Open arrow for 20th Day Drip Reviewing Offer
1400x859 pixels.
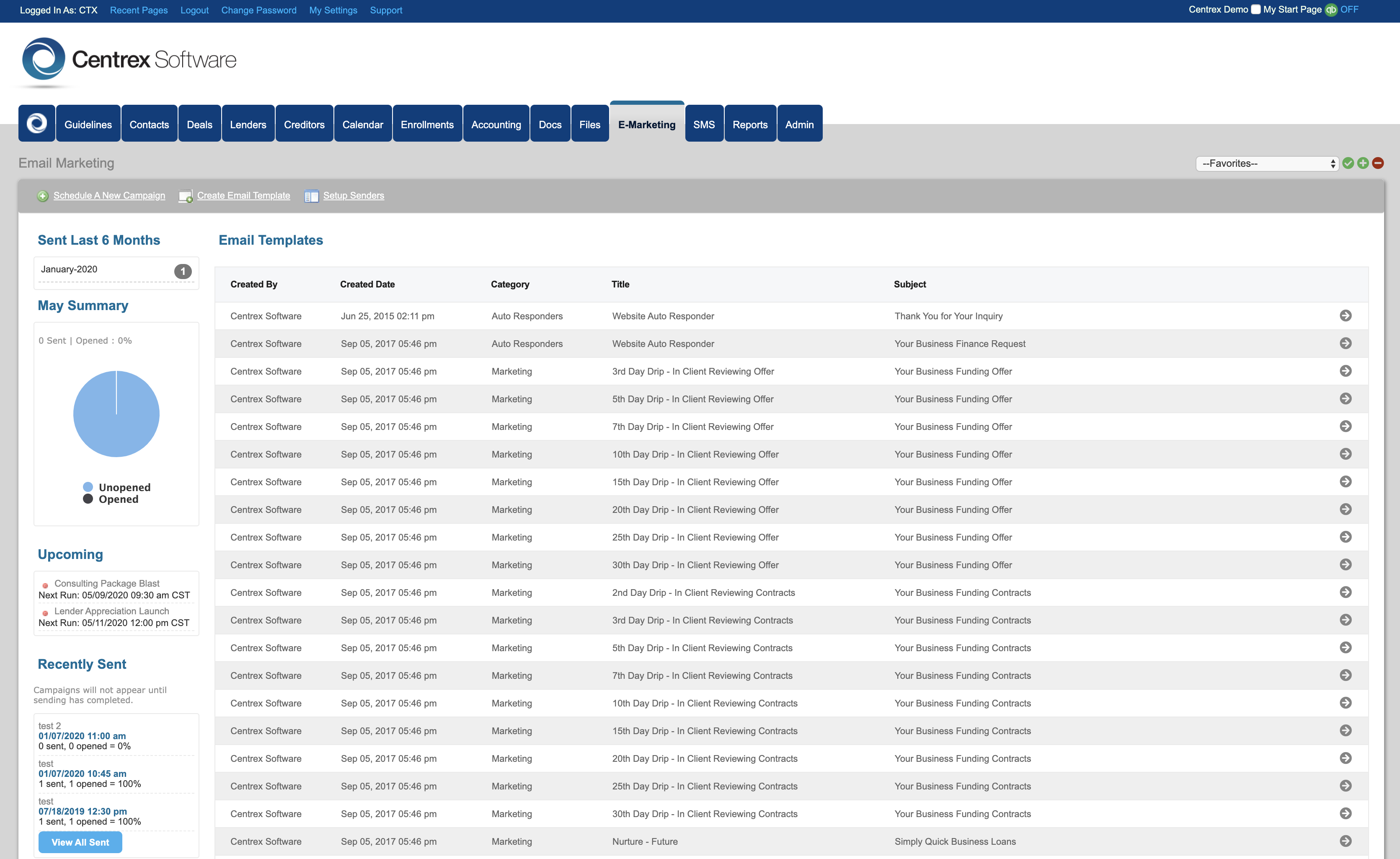1346,510
